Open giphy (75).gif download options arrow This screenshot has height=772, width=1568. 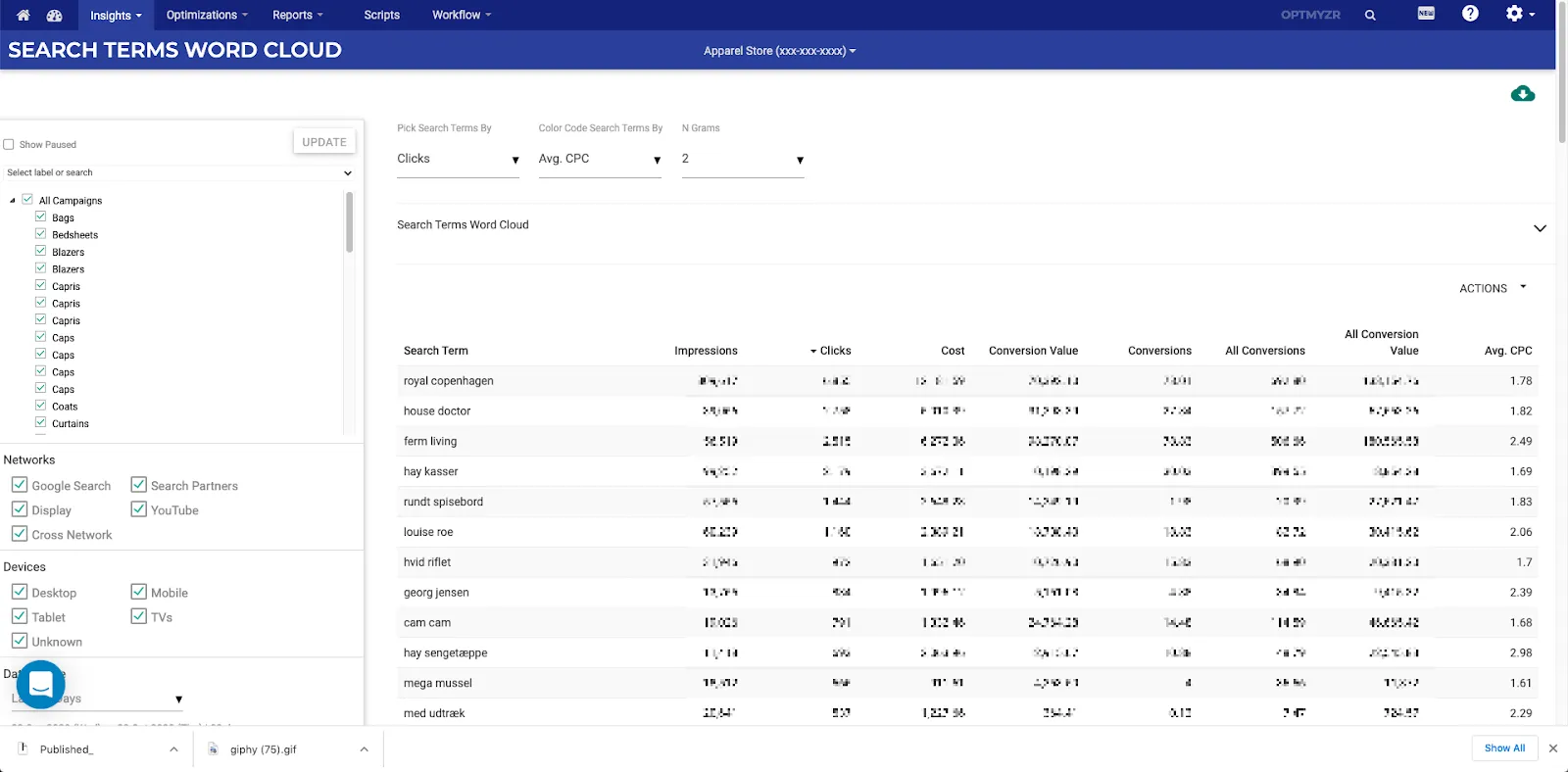364,749
